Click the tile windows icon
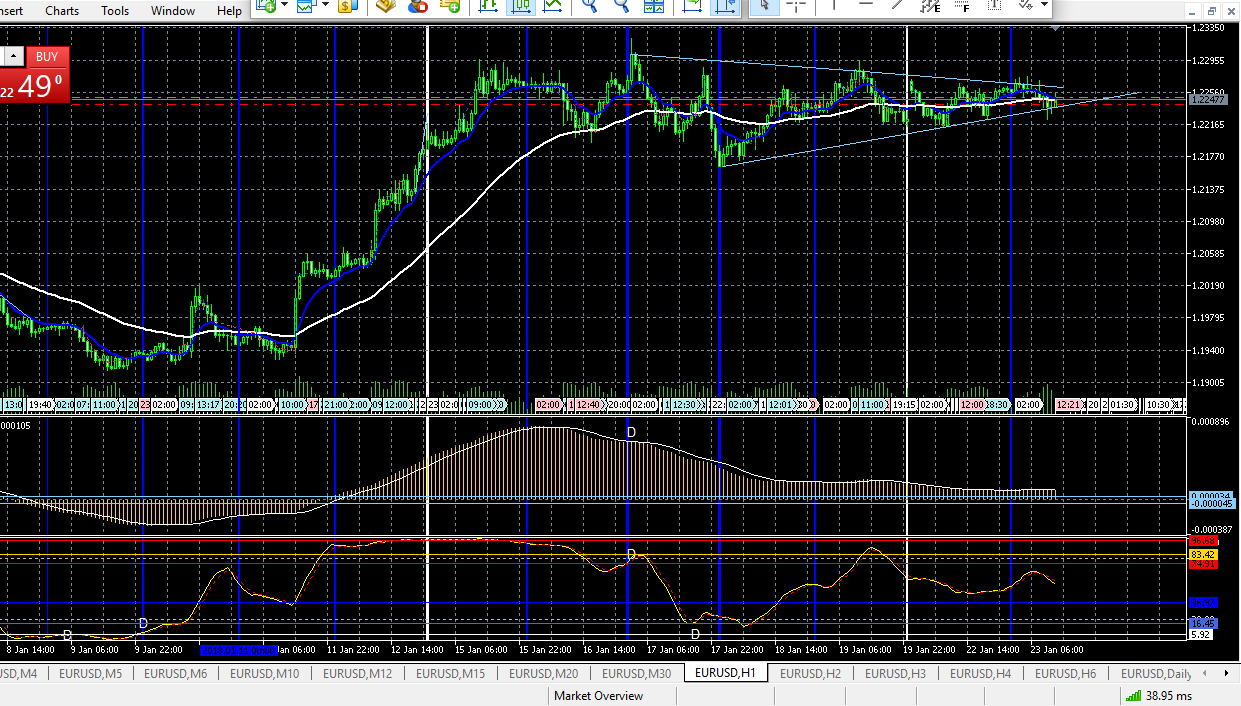 pyautogui.click(x=654, y=5)
